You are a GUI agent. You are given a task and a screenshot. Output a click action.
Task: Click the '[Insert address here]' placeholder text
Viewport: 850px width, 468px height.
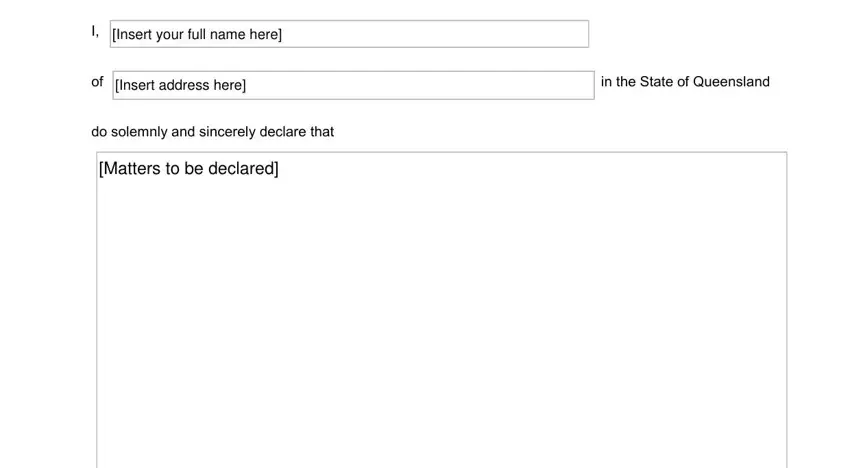180,85
